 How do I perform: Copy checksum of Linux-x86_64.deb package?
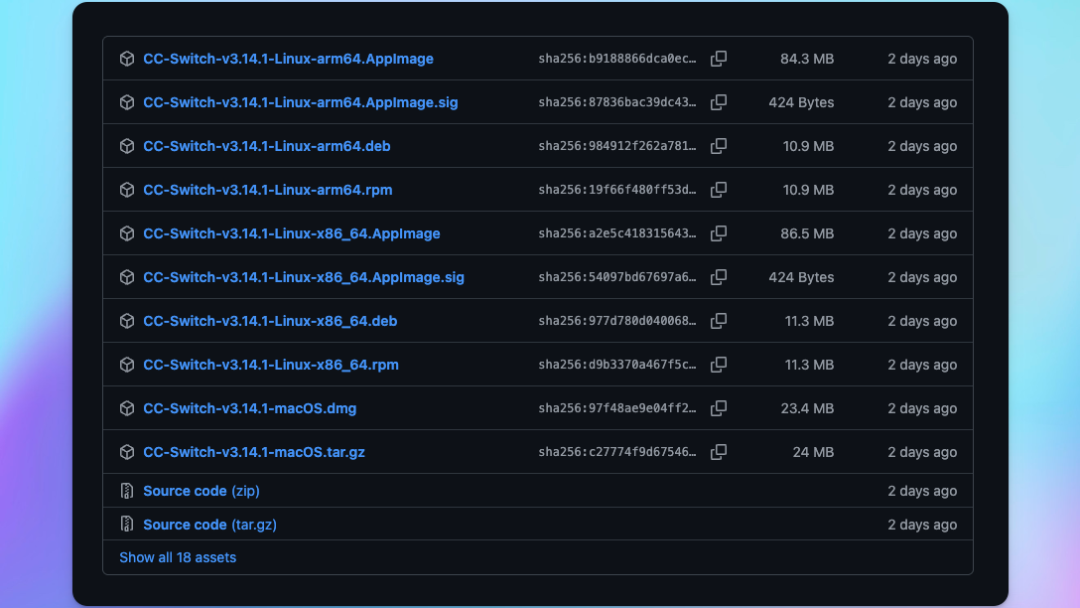point(718,321)
